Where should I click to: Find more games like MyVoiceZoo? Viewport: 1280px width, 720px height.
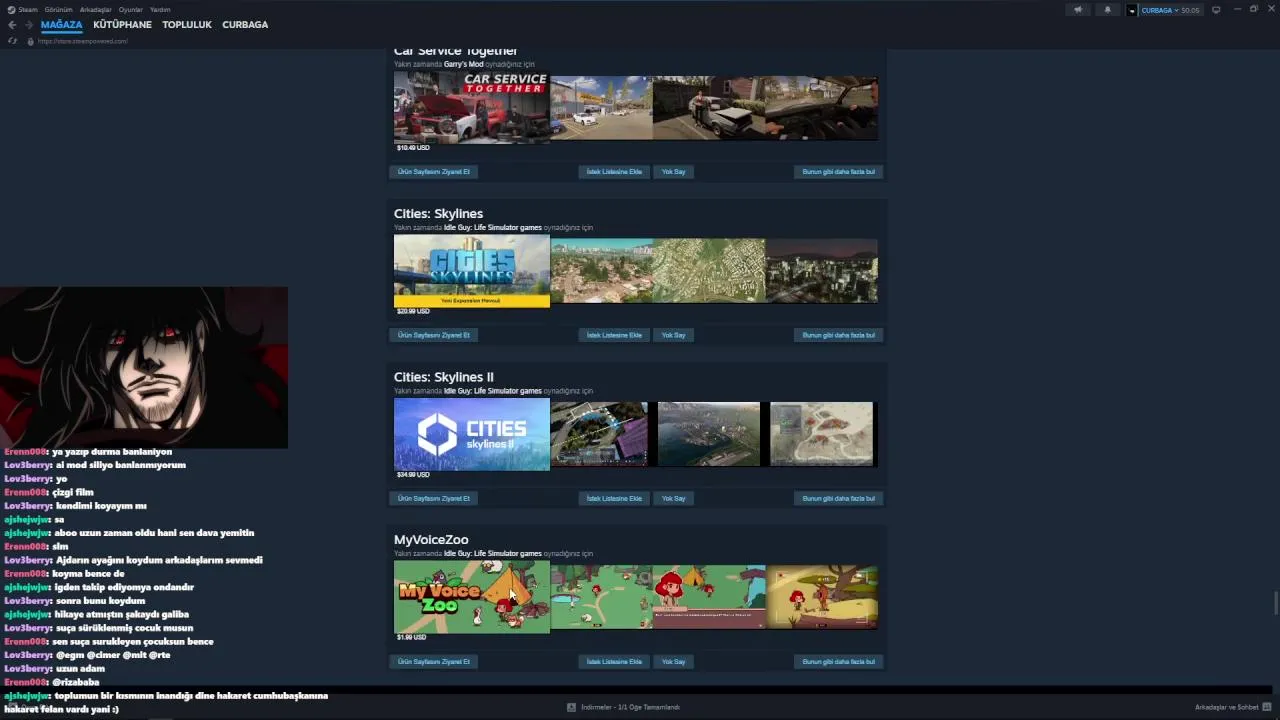point(838,661)
